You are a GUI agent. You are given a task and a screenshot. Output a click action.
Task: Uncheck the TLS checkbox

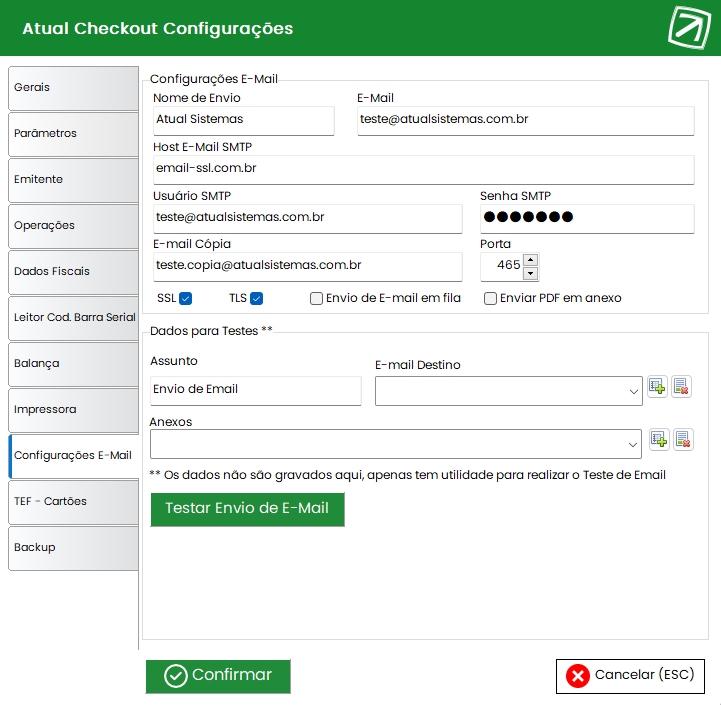coord(257,298)
